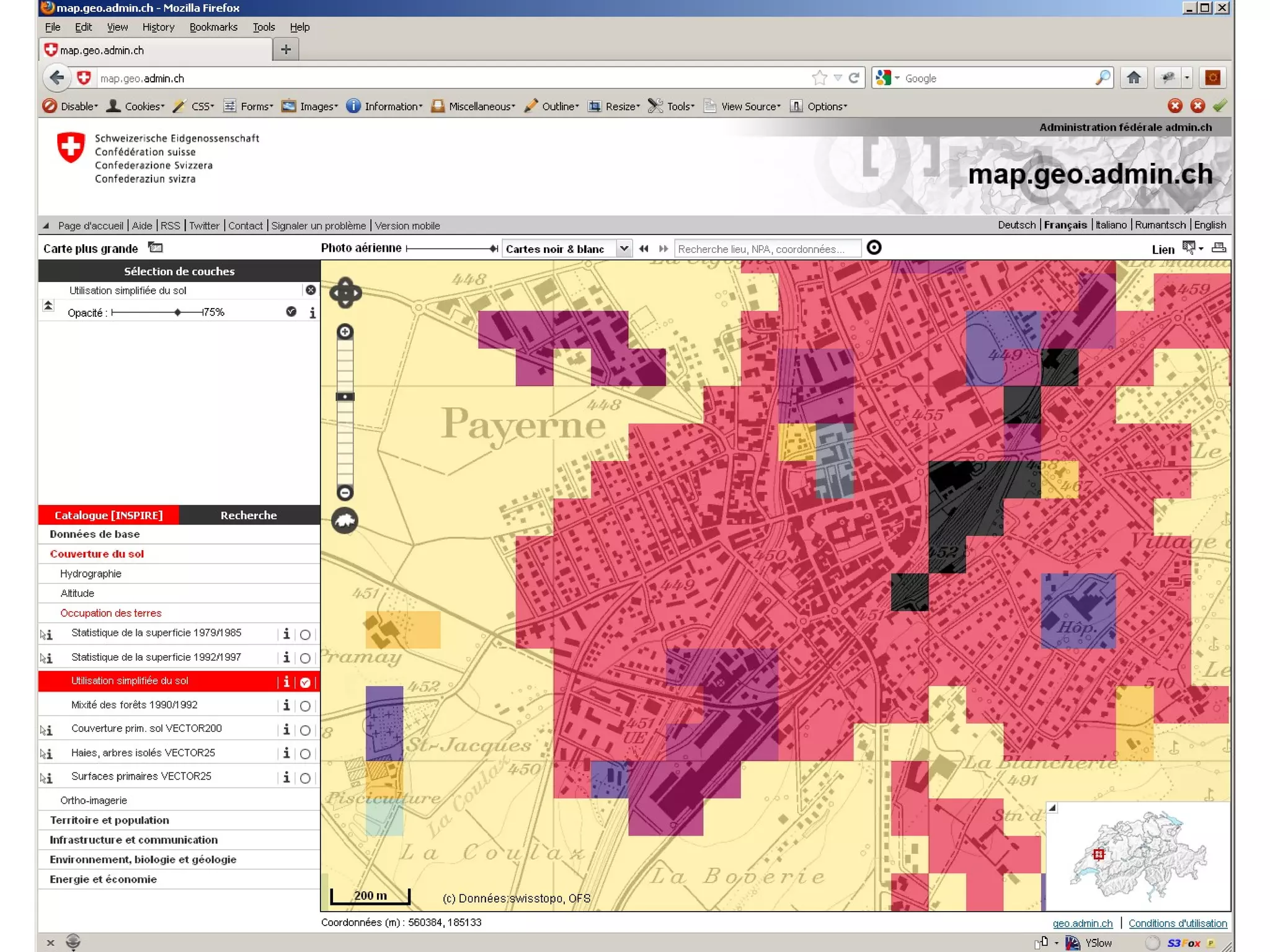Open the Cartes noir & blanc dropdown

[624, 249]
